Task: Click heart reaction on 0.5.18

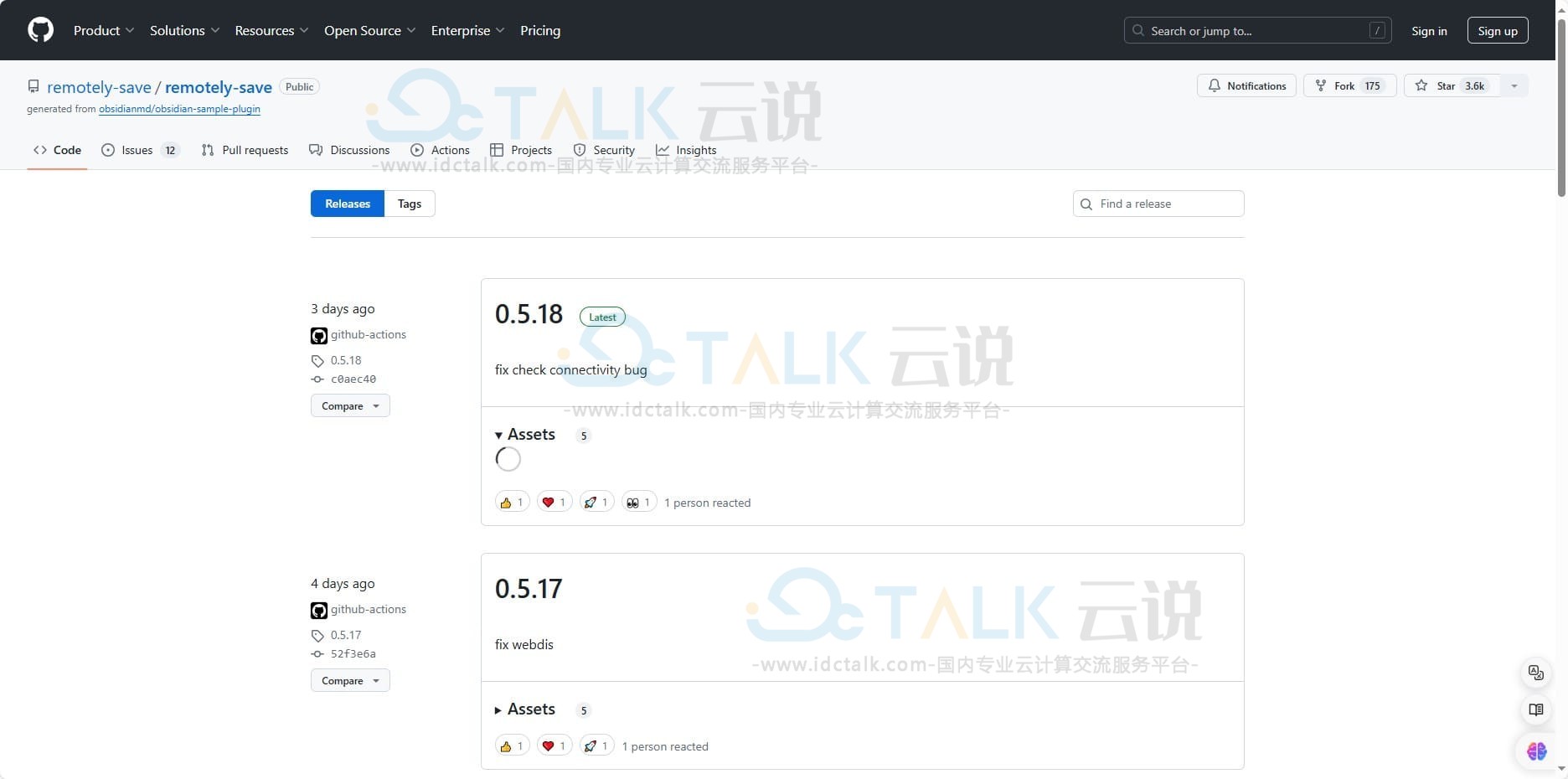Action: (554, 502)
